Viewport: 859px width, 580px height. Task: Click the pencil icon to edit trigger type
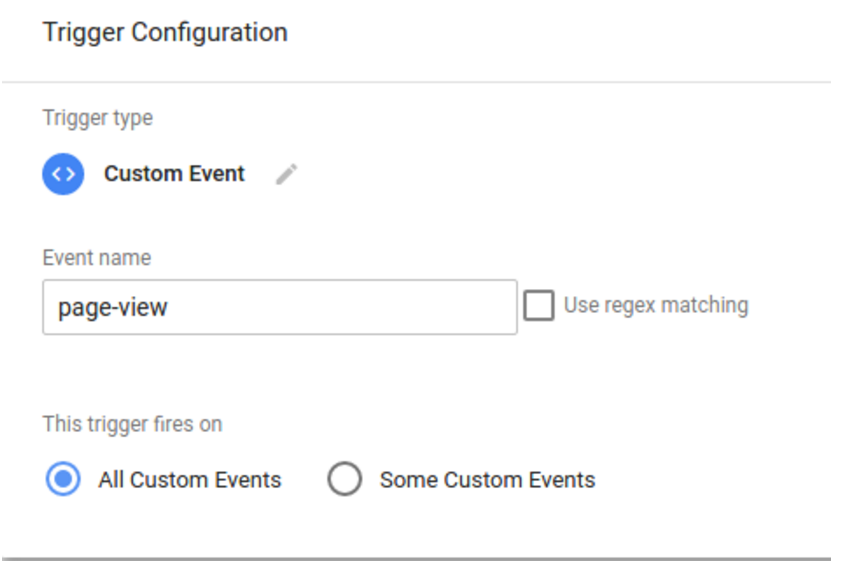[287, 174]
